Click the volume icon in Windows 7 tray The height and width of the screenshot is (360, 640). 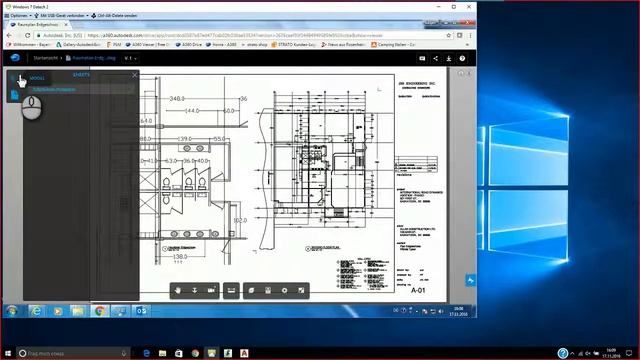(x=441, y=311)
